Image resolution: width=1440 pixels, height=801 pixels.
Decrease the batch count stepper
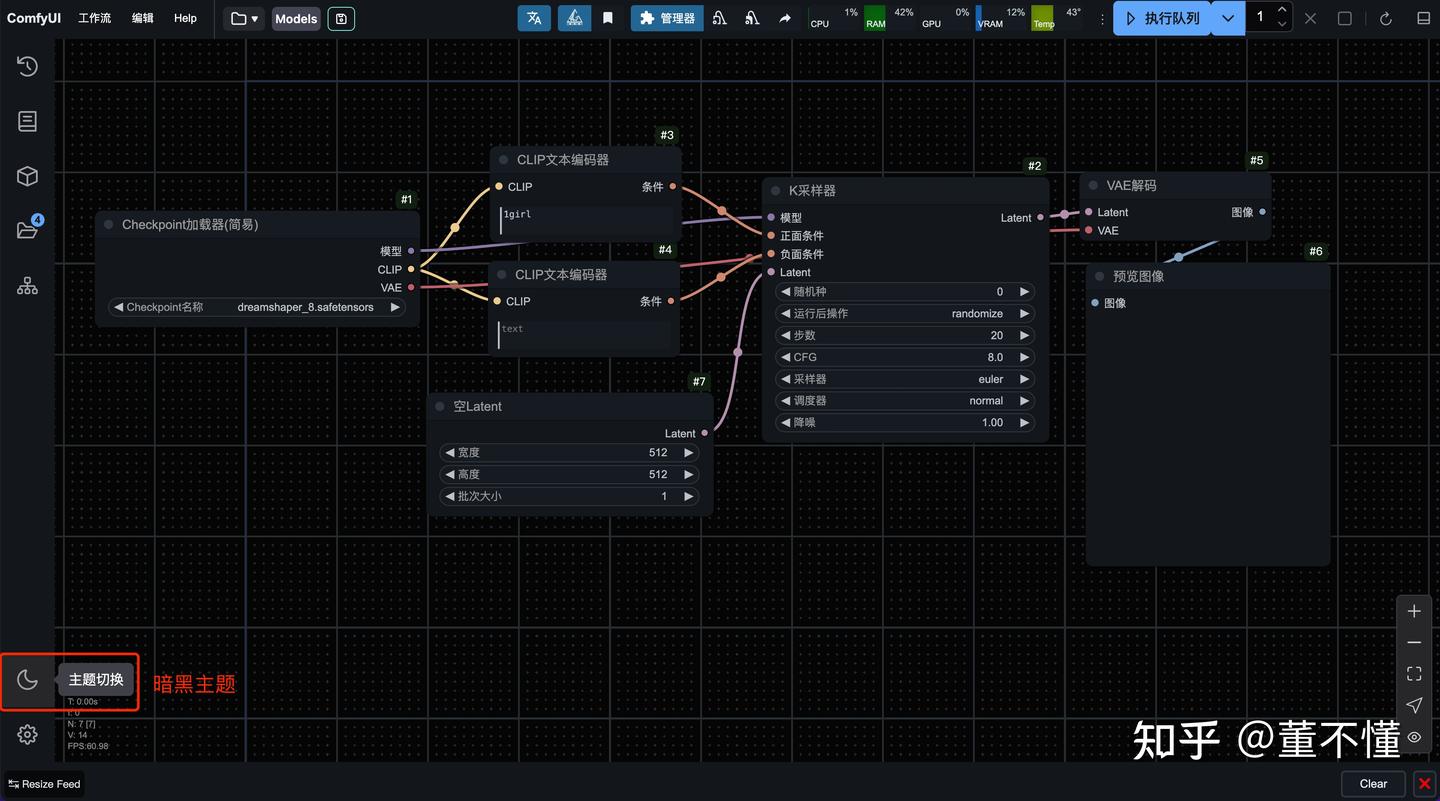click(1282, 25)
